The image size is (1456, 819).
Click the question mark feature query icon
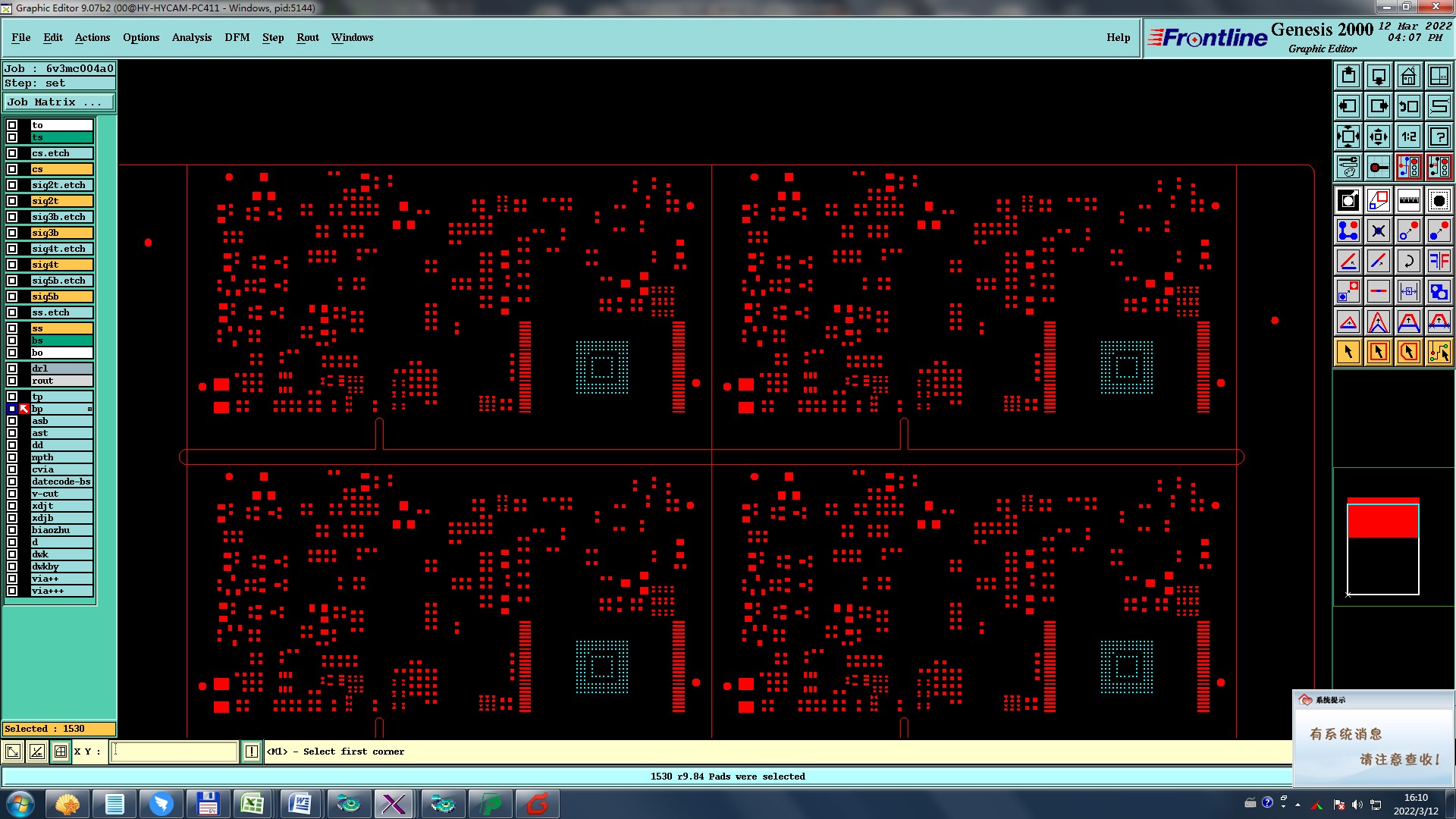point(1439,136)
